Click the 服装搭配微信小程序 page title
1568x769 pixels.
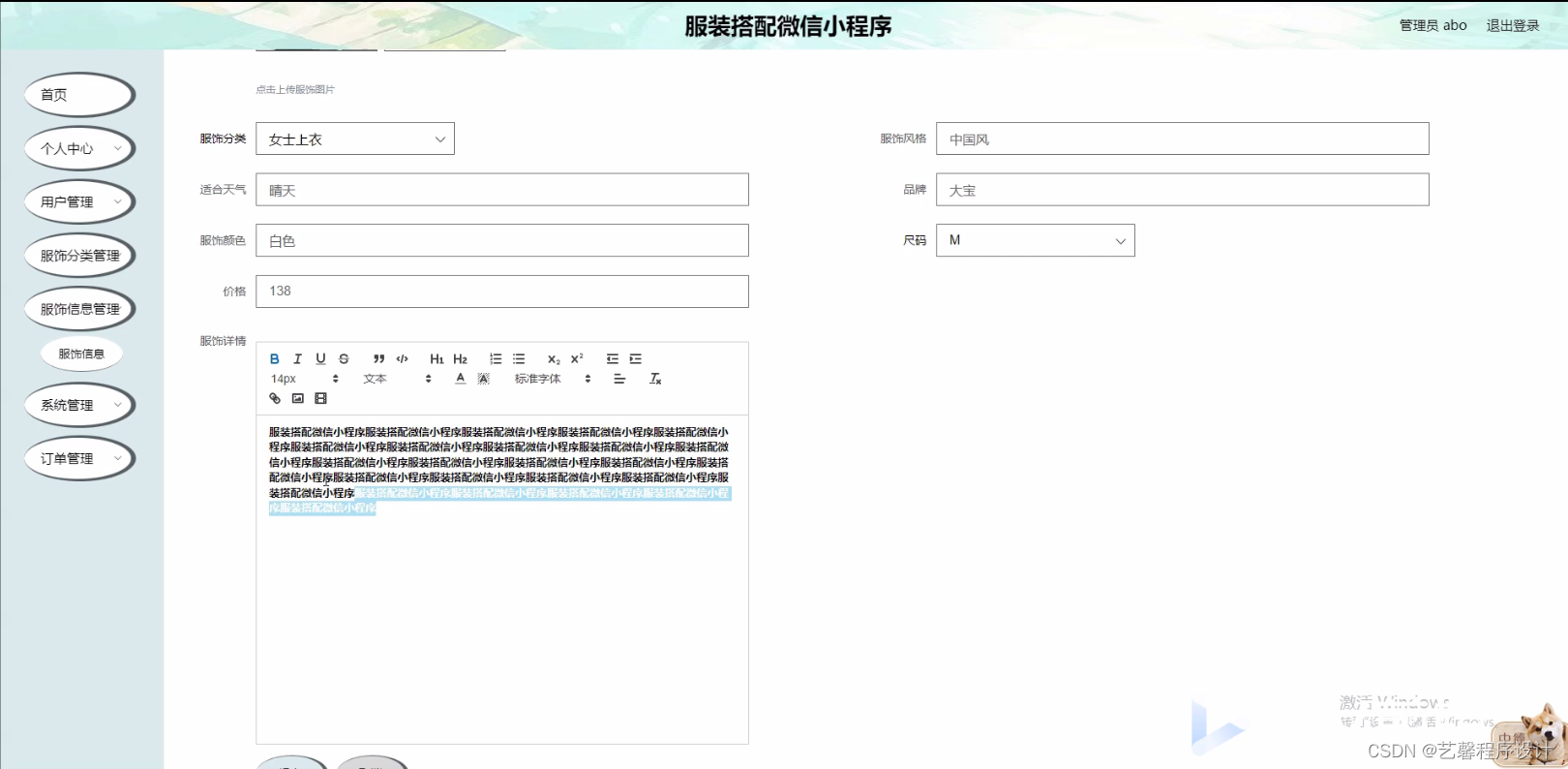pos(788,26)
